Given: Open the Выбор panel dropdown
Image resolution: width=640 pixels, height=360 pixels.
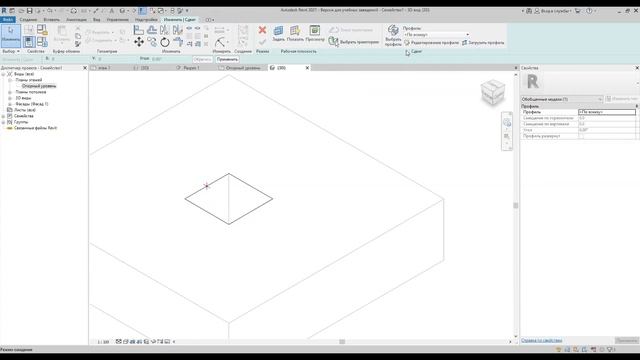Looking at the screenshot, I should click(11, 51).
